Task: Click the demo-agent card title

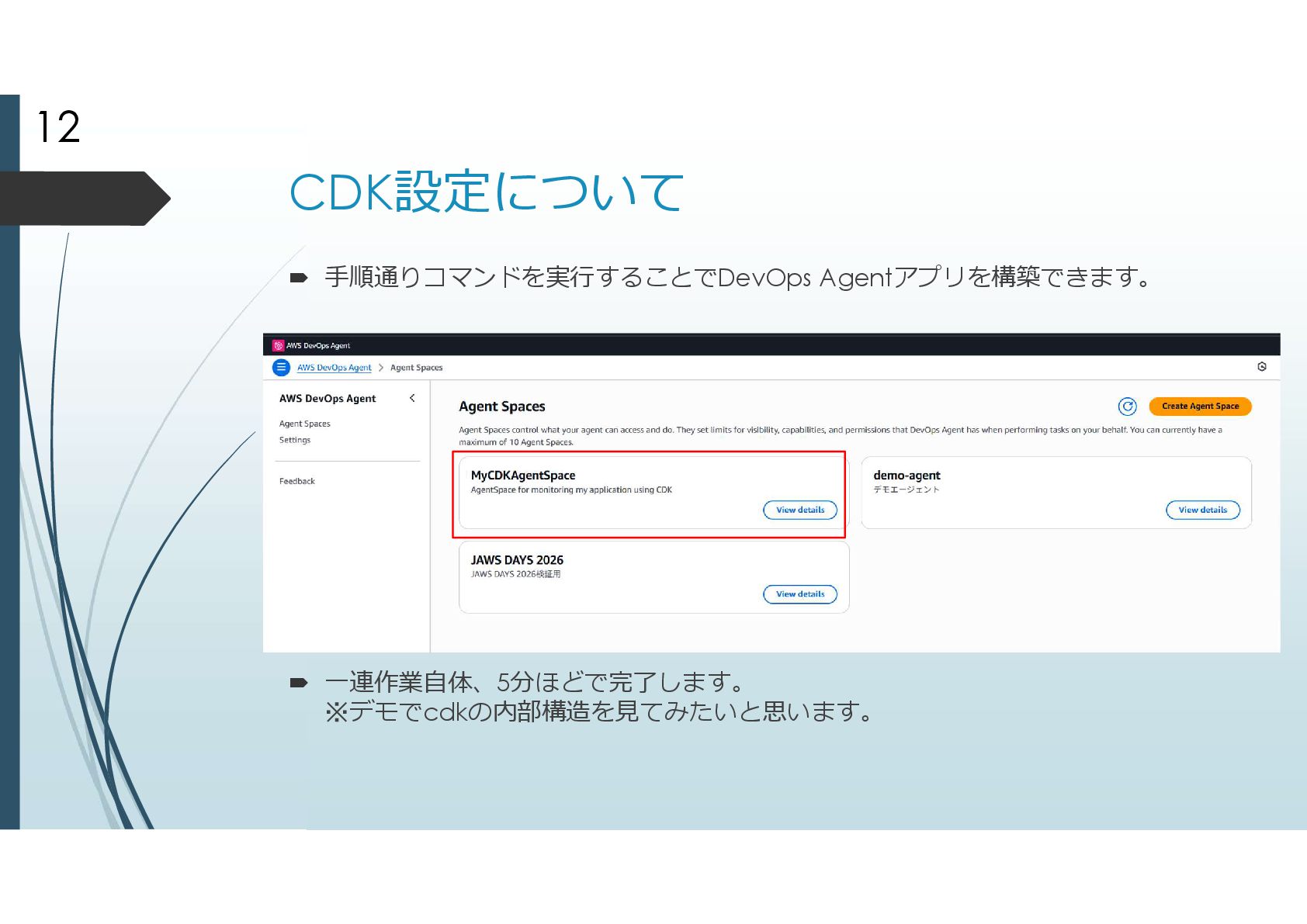Action: [907, 476]
